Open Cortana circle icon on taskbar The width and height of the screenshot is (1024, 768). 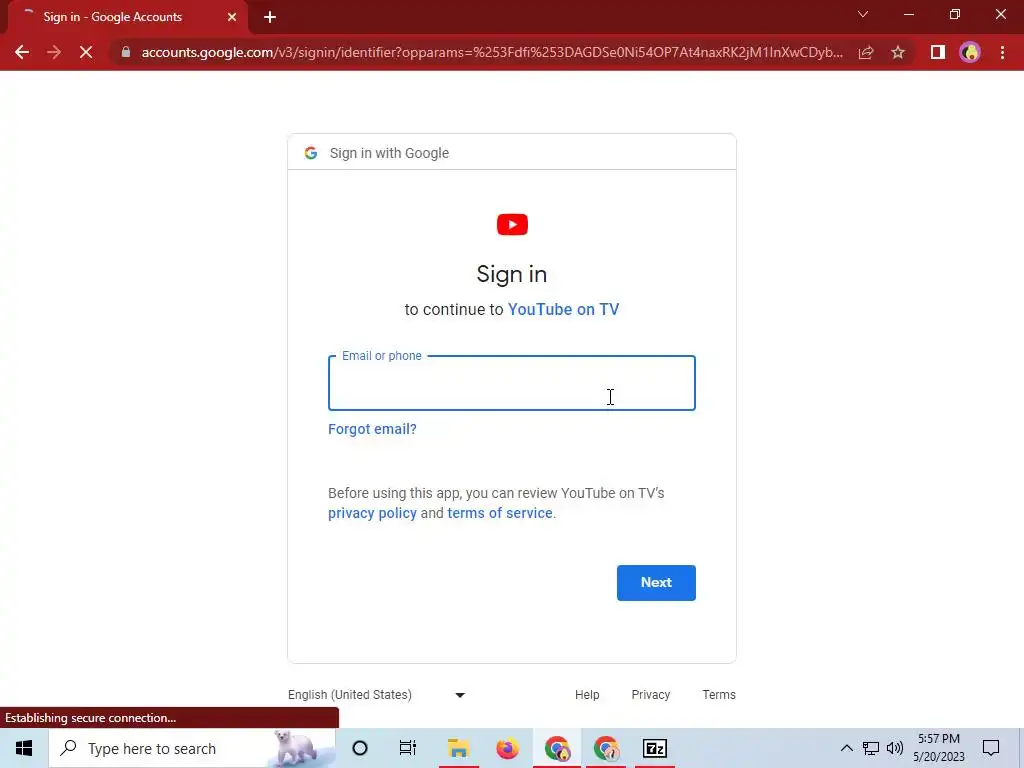pyautogui.click(x=360, y=748)
